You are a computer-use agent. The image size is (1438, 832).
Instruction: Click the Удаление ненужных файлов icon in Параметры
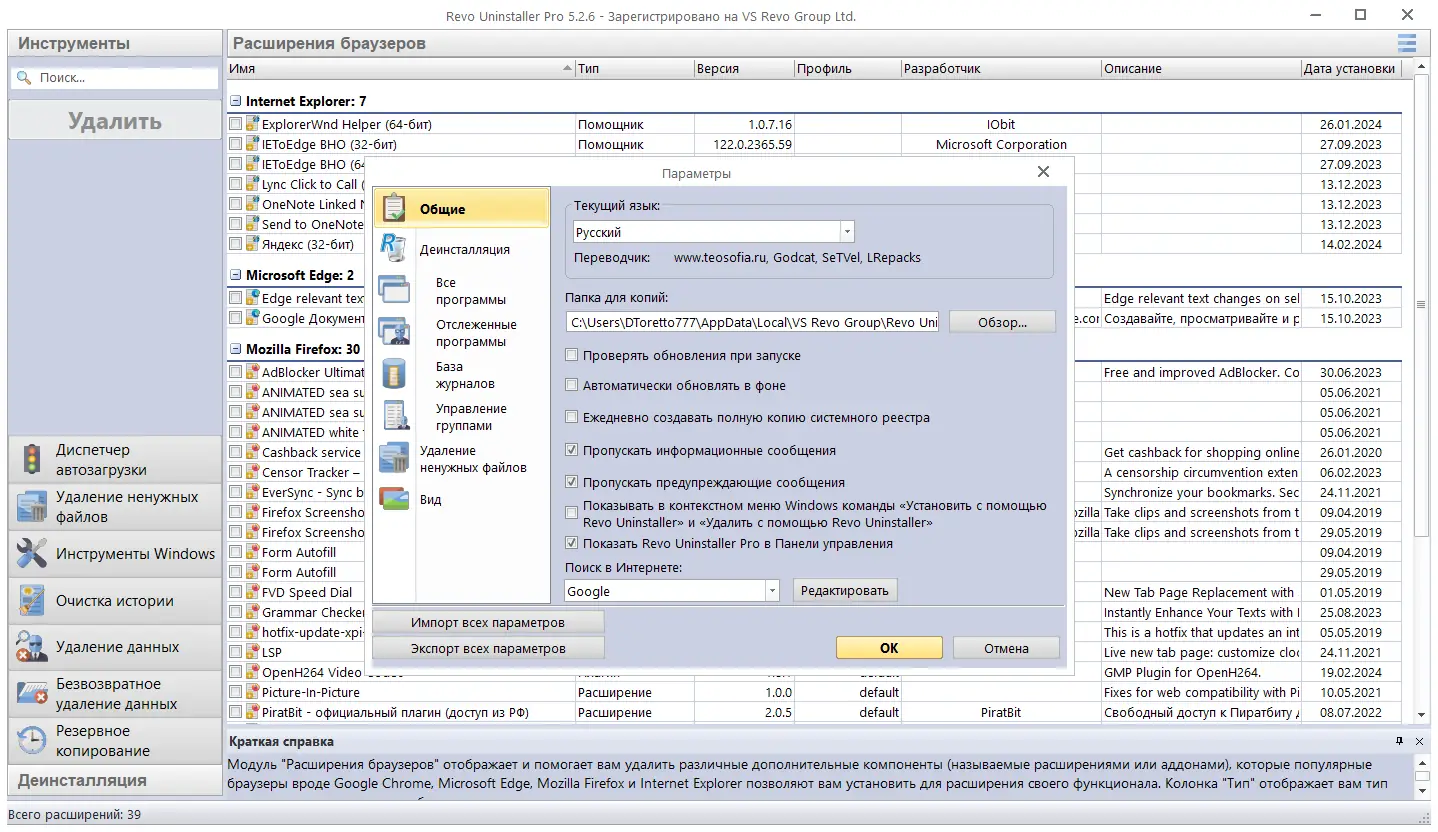click(x=394, y=458)
